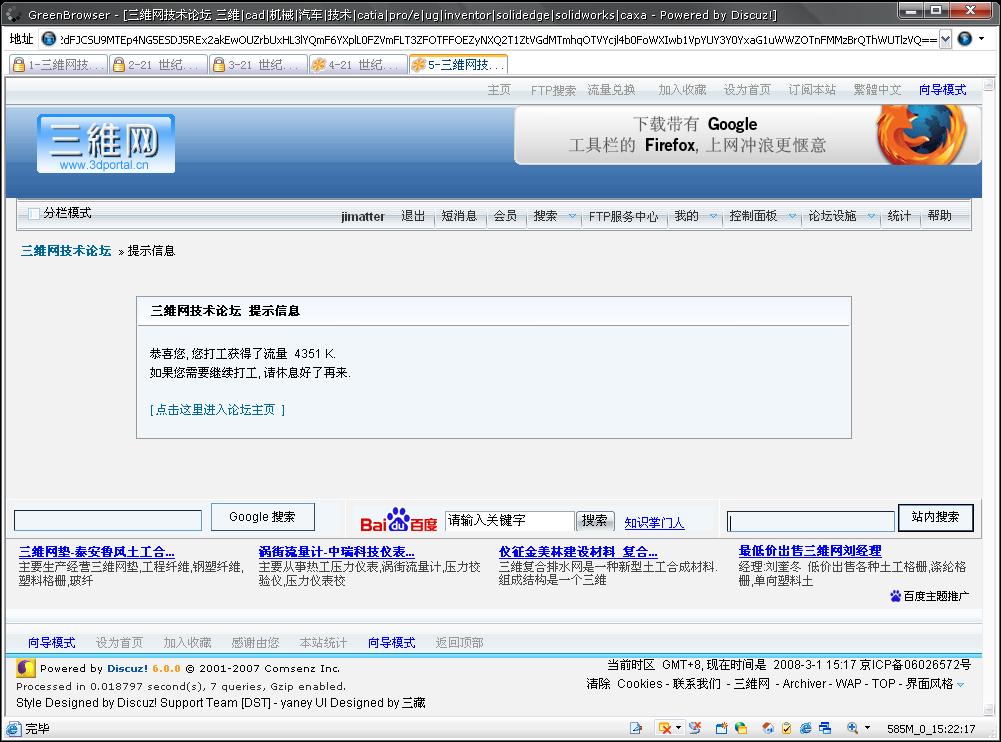The image size is (1001, 742).
Task: Click 流量兑换 in the top bar
Action: 611,90
